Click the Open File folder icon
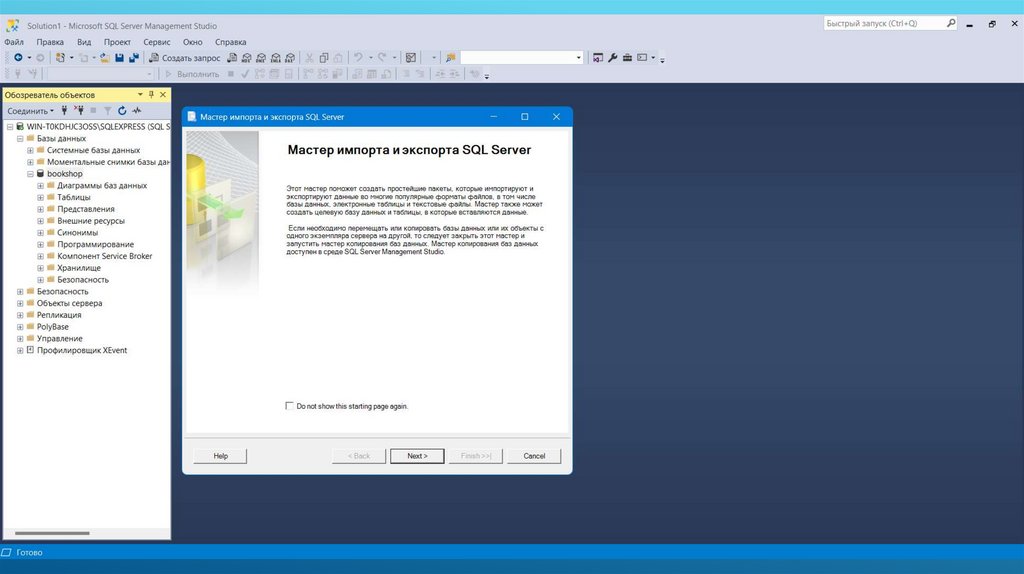This screenshot has width=1024, height=574. [x=104, y=57]
